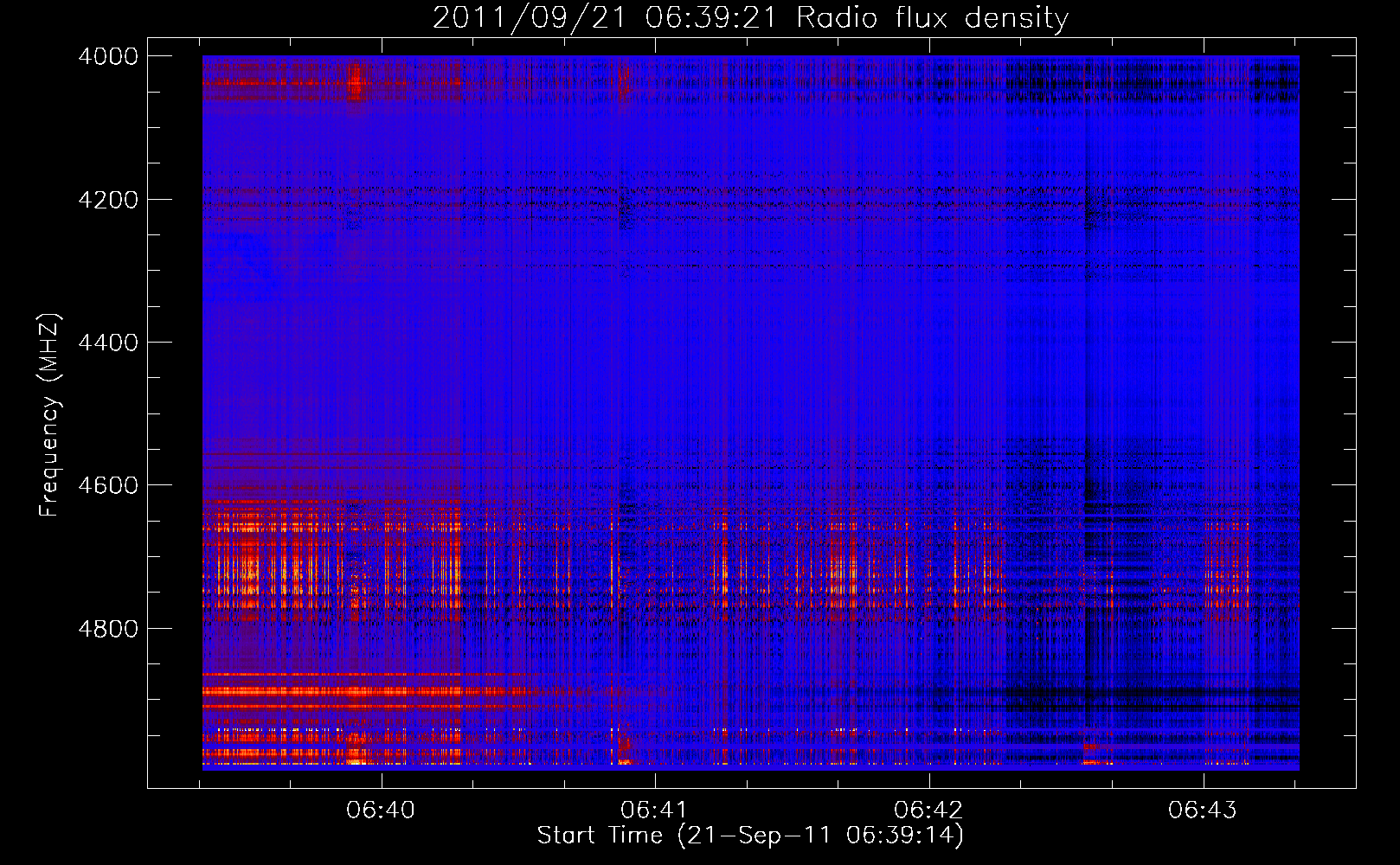
Task: Select the 4000 frequency tick label
Action: pos(108,56)
